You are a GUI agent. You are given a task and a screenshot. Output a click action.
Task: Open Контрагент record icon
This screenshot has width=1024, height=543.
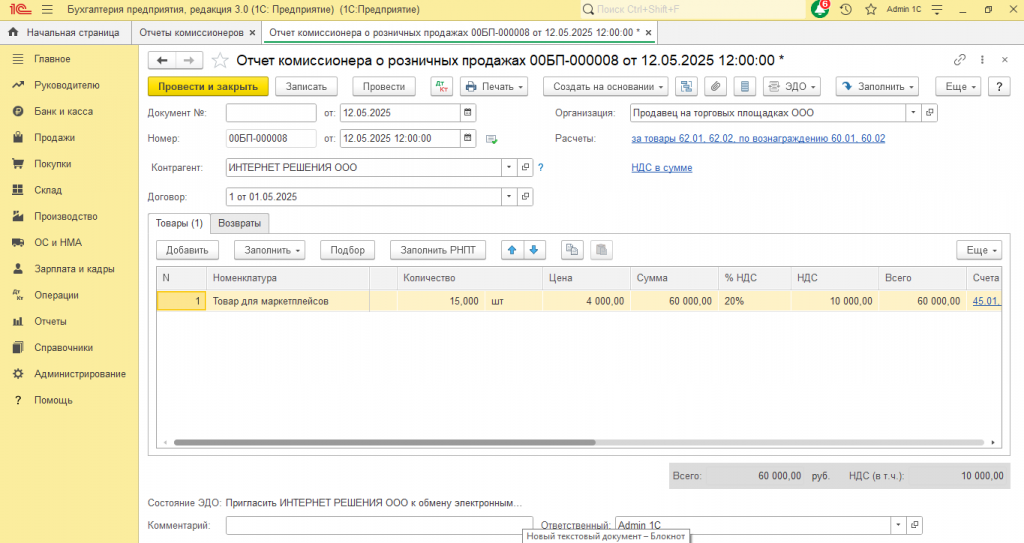click(x=525, y=167)
